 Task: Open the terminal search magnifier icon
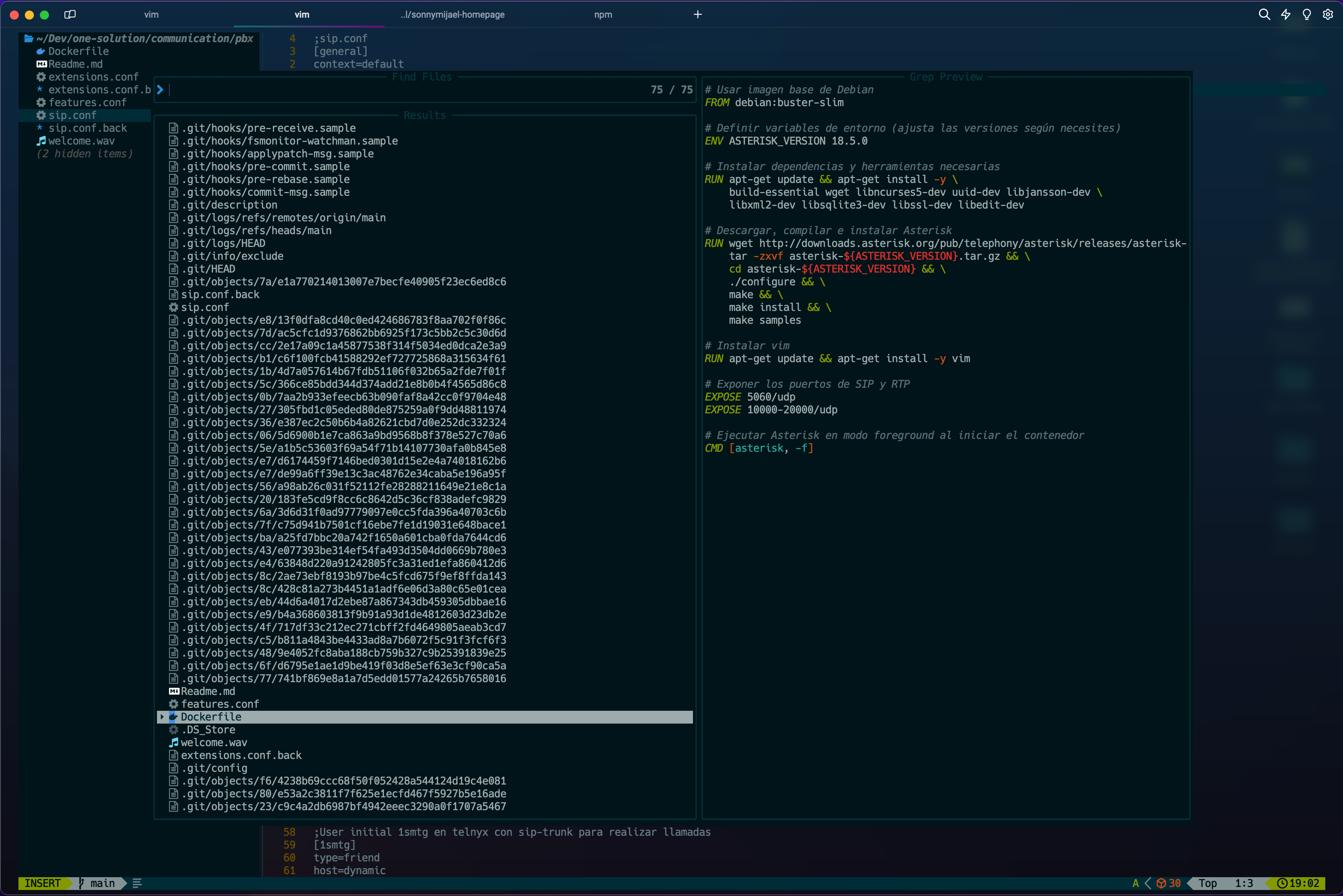pyautogui.click(x=1264, y=14)
